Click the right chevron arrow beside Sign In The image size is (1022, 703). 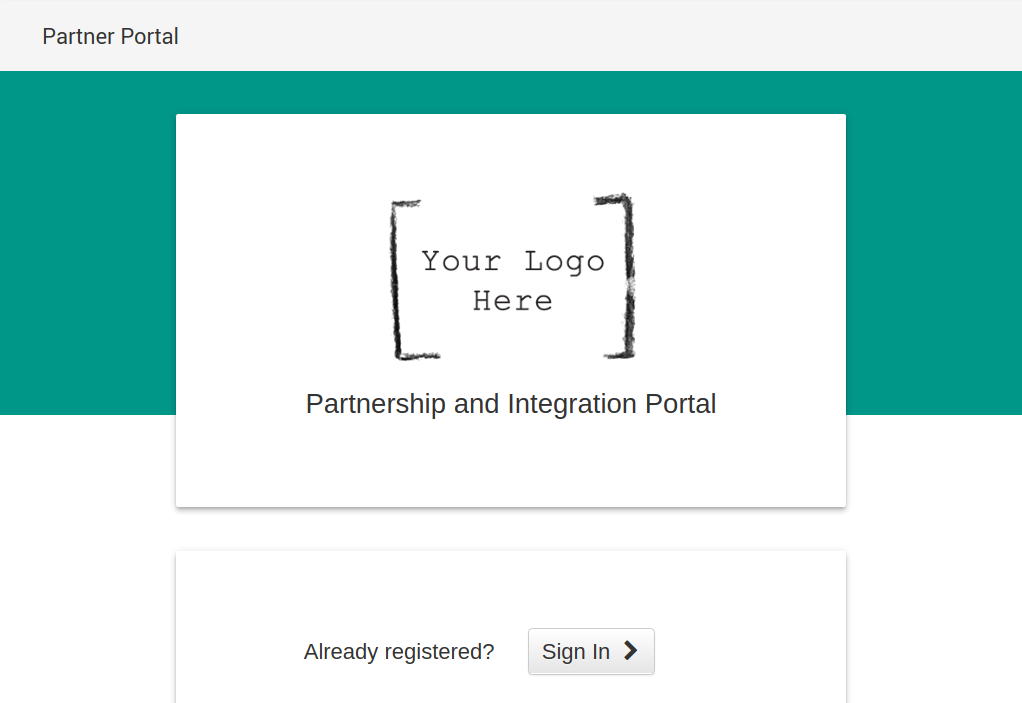[x=630, y=651]
